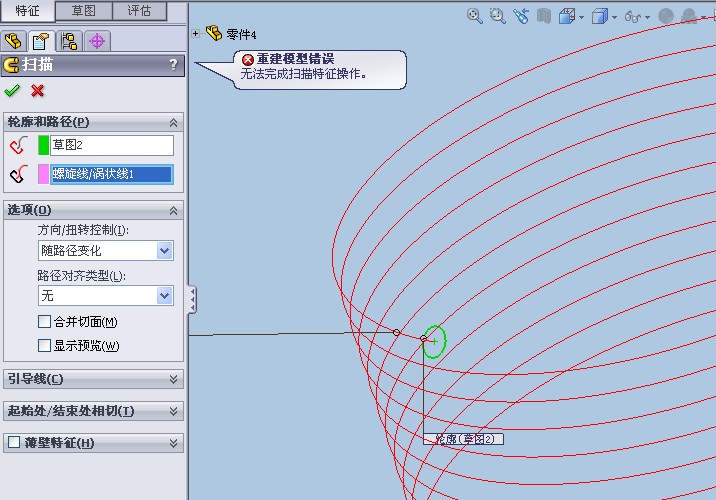Open the View Orientation dropdown arrow
Screen dimensions: 716x500
pyautogui.click(x=581, y=18)
